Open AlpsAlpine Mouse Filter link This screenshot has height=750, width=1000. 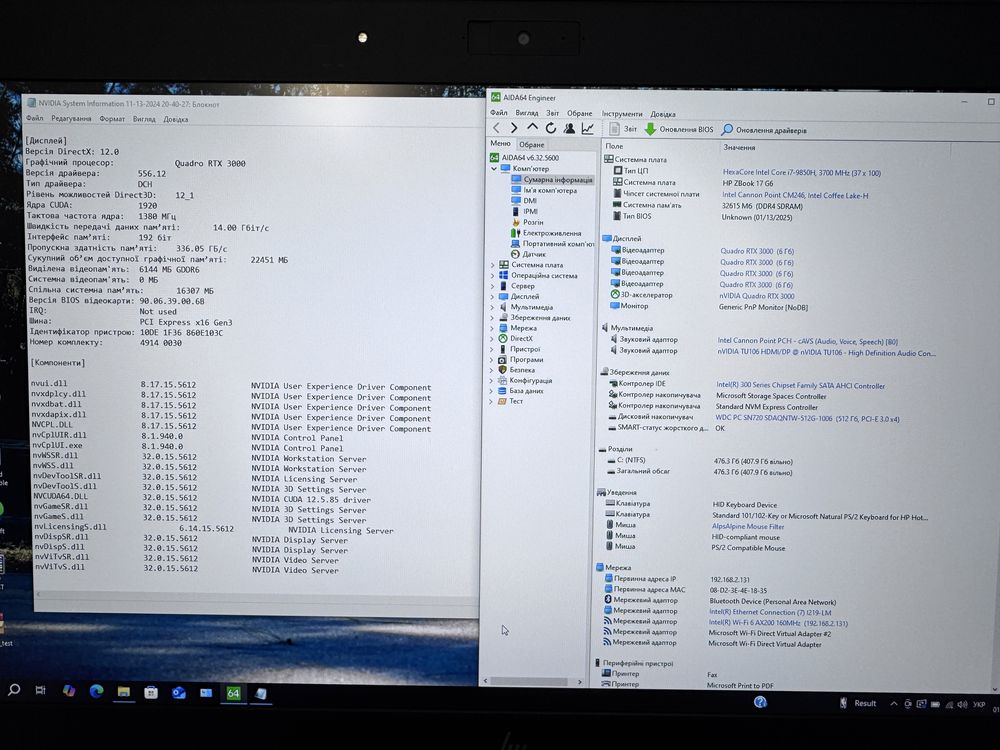coord(748,527)
